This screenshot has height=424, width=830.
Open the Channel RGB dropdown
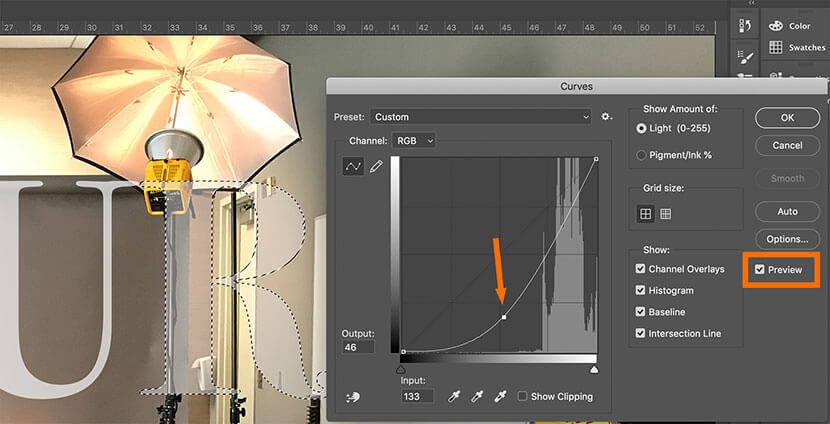414,142
